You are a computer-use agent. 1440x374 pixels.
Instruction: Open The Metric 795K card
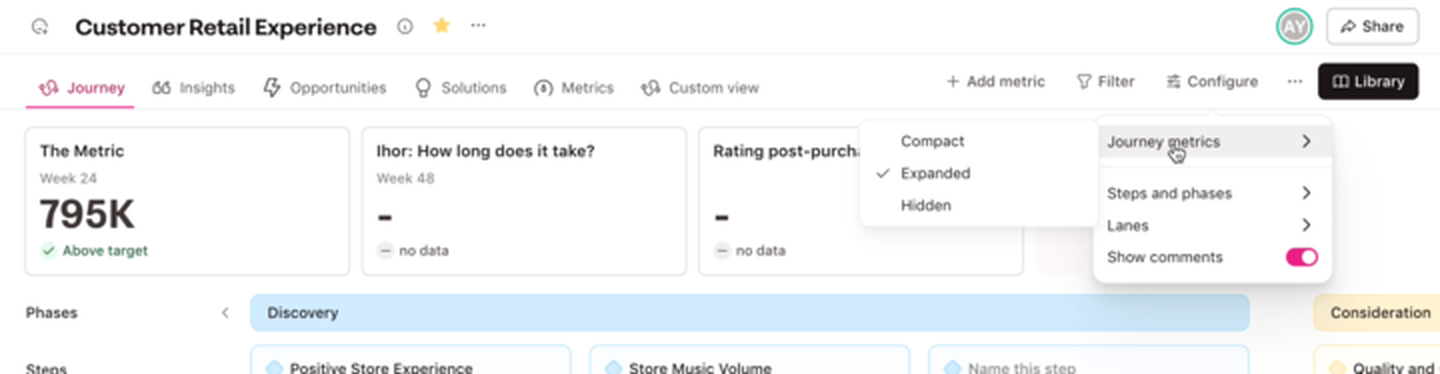(187, 200)
